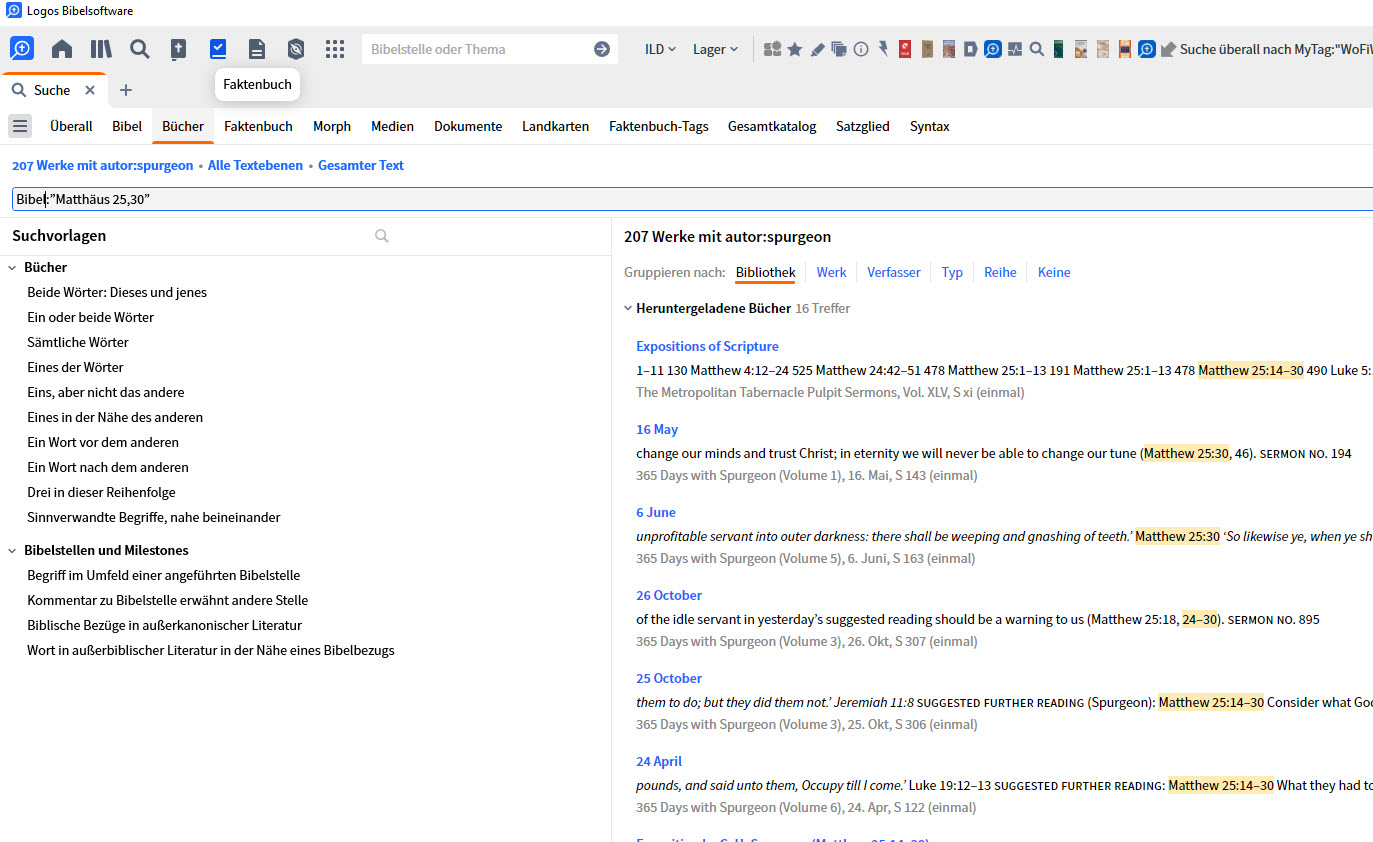
Task: Close the Suche tab
Action: (x=90, y=90)
